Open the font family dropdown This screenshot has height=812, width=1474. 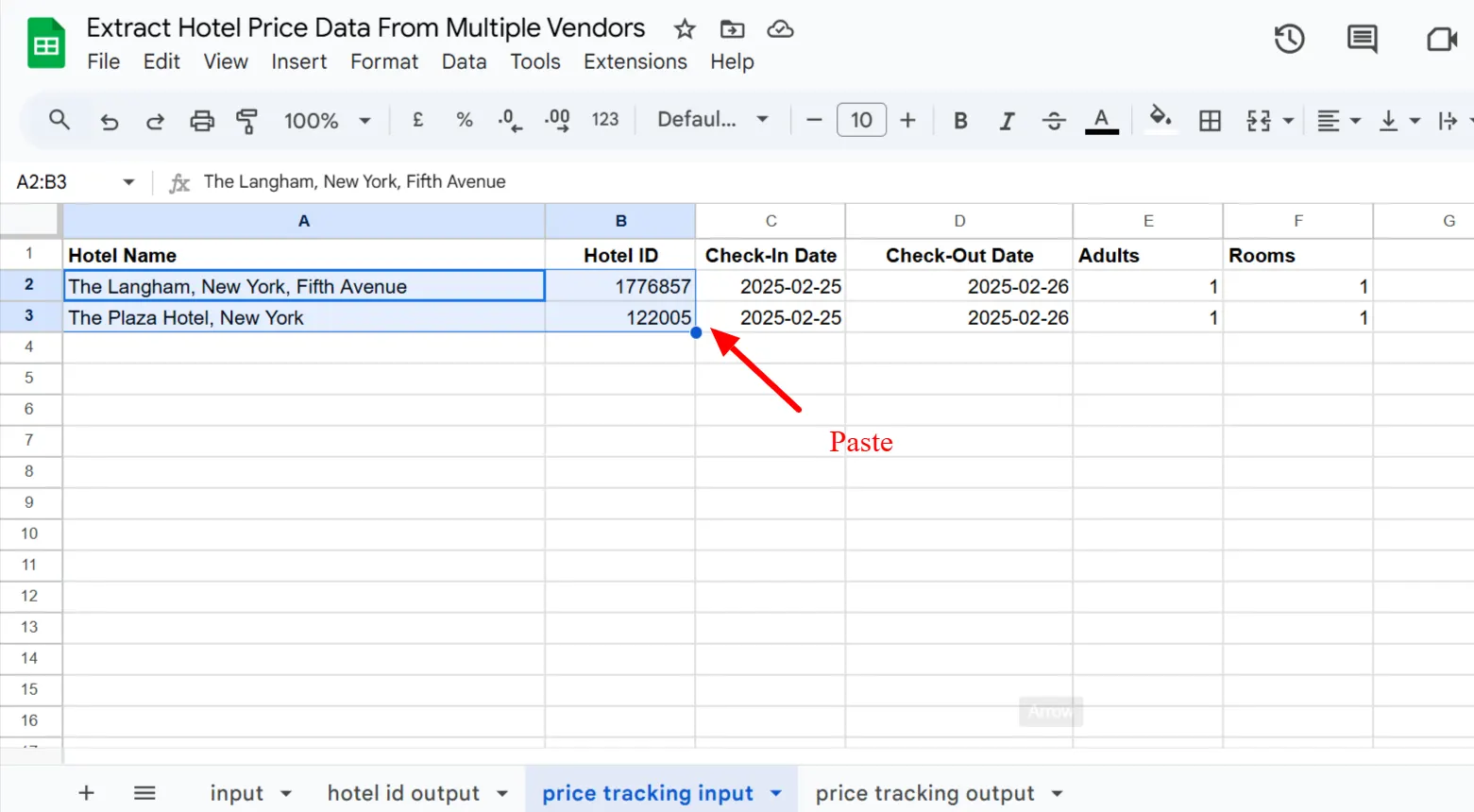pos(713,120)
